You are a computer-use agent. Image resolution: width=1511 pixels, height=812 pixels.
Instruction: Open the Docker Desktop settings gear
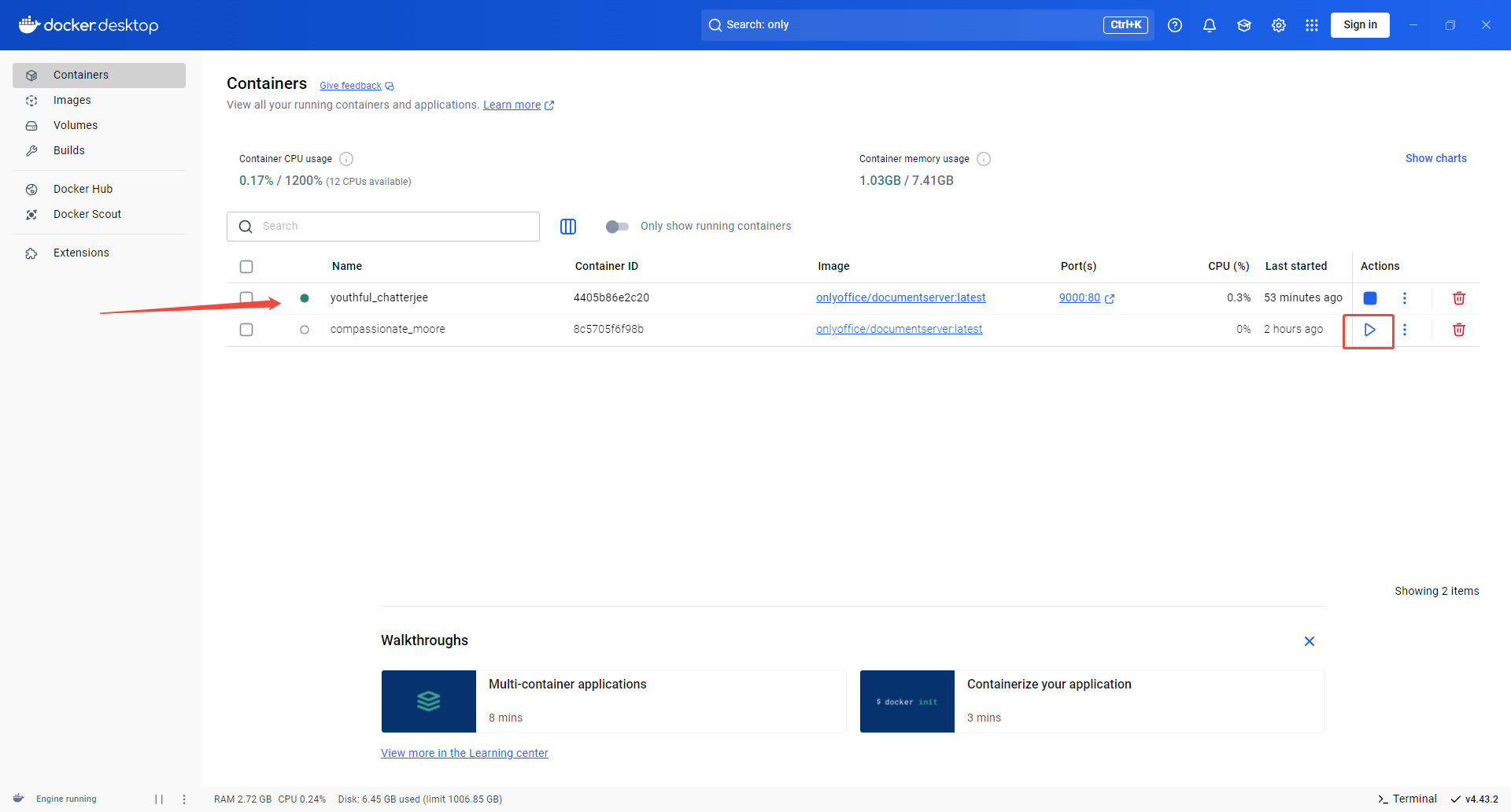[x=1278, y=24]
